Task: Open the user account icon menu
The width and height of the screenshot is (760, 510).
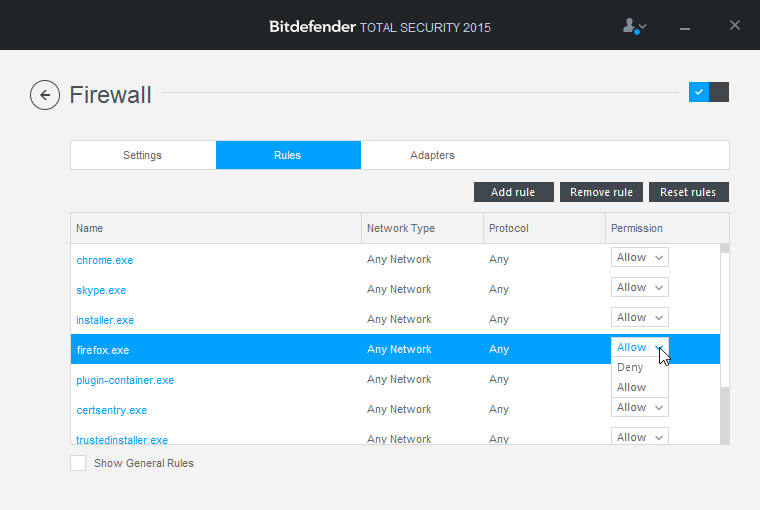Action: pos(634,26)
